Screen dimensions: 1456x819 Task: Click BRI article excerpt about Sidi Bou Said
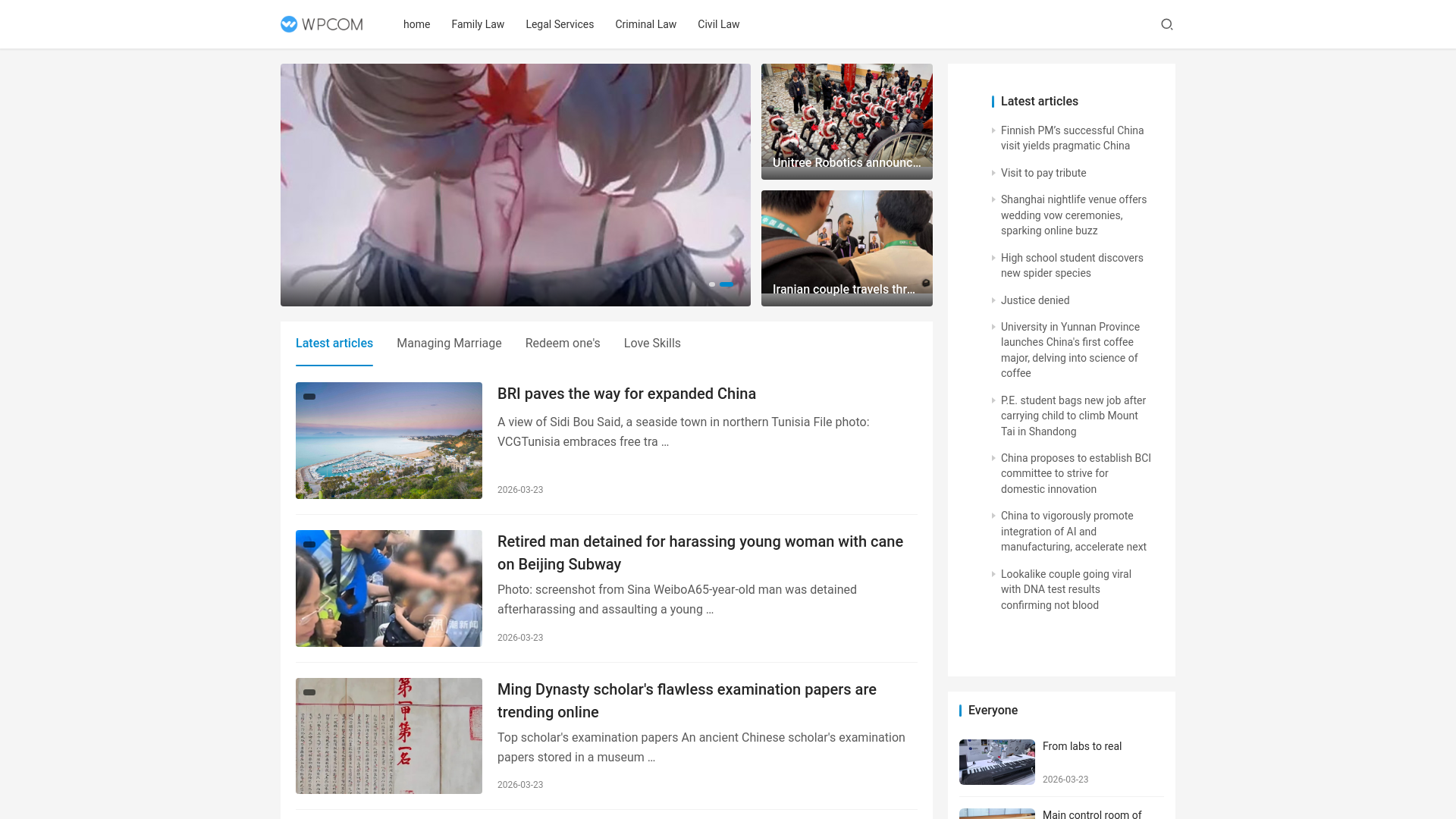coord(683,432)
